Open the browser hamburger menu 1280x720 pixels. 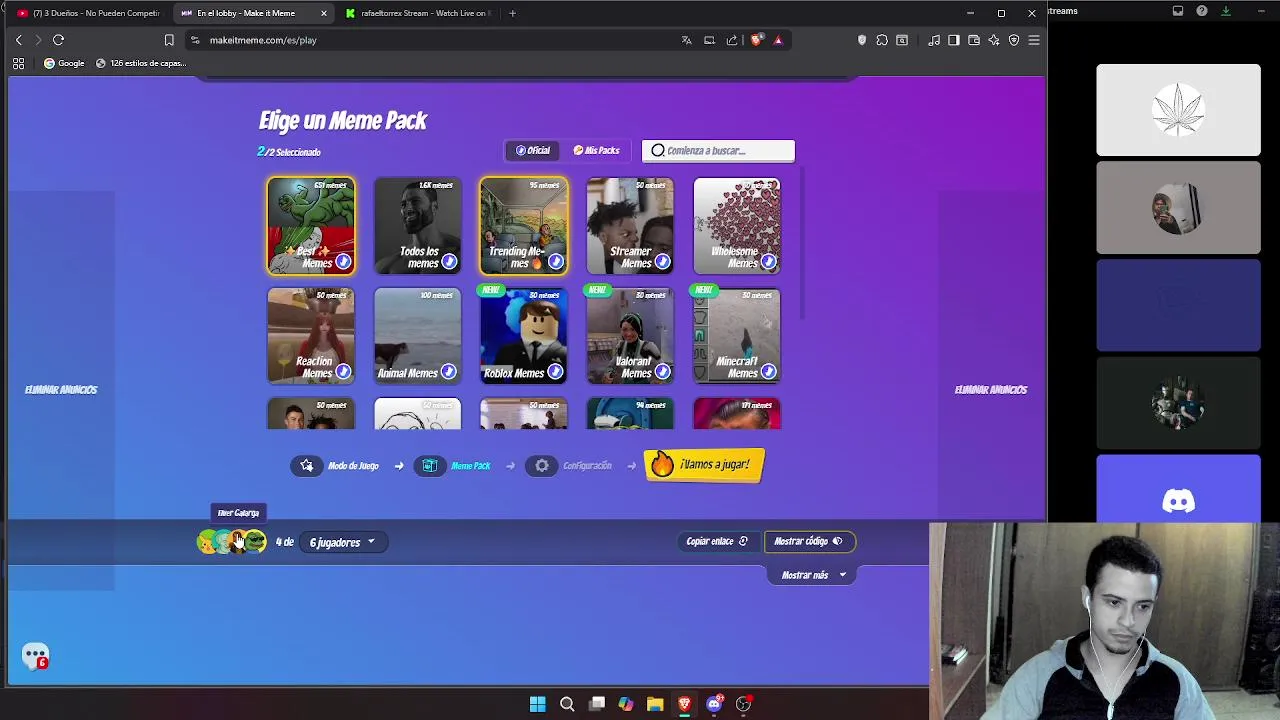point(1034,40)
